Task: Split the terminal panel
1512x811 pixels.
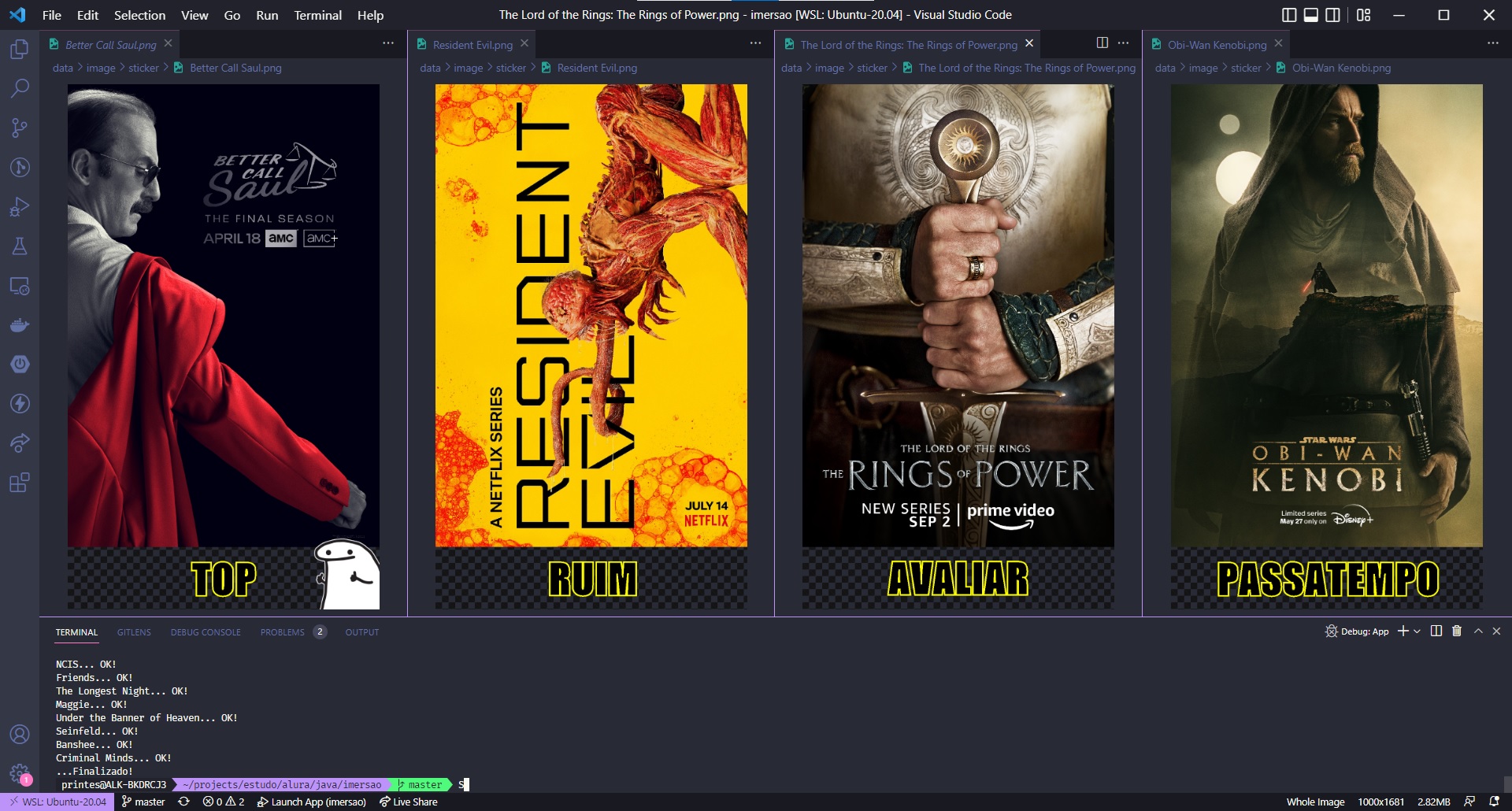Action: (x=1436, y=631)
